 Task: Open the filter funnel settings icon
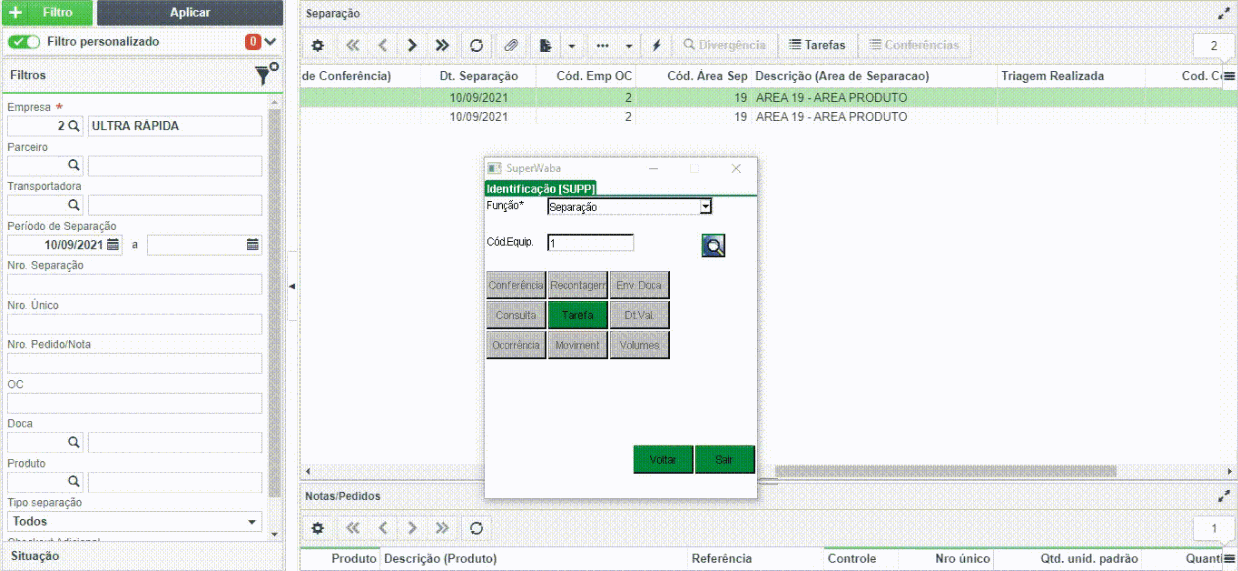(x=264, y=73)
